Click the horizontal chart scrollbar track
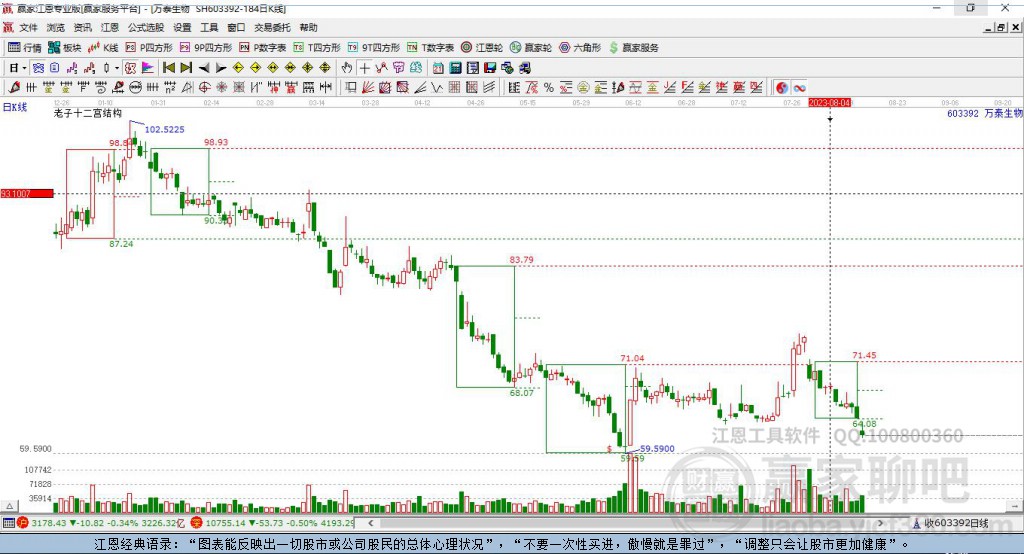This screenshot has width=1024, height=554. tap(625, 523)
